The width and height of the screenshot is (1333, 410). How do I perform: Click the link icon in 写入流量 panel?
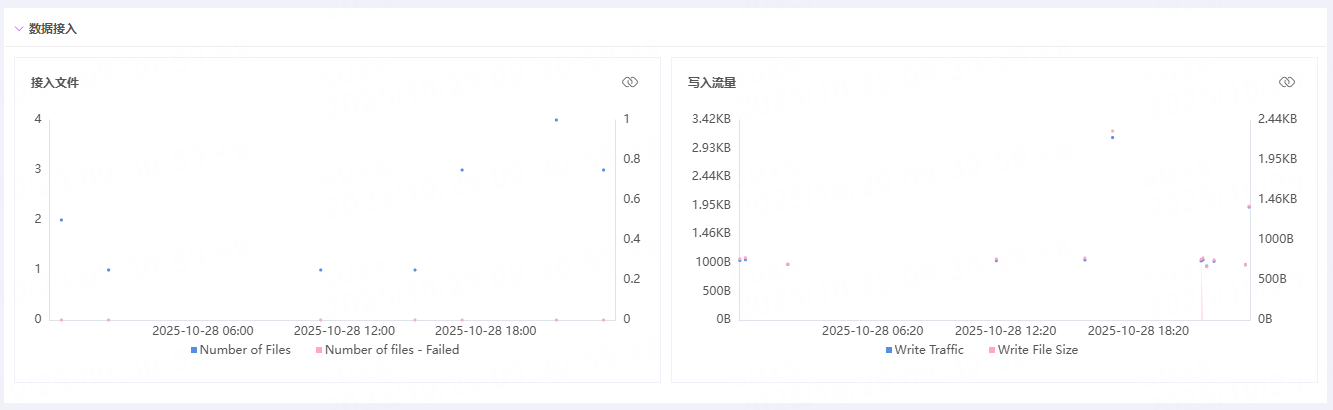tap(1287, 82)
